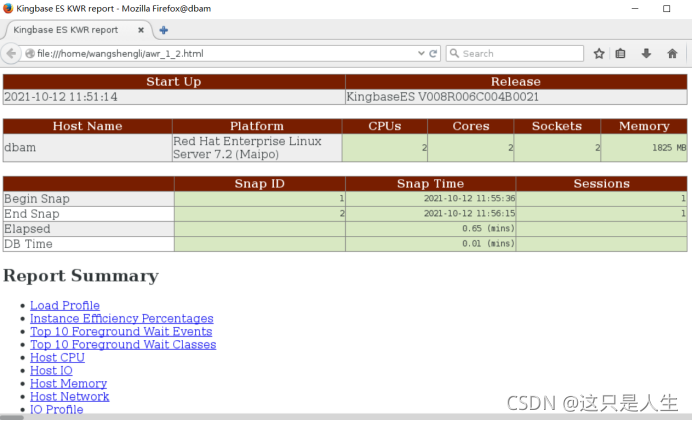
Task: Open the Host Network link
Action: (70, 396)
